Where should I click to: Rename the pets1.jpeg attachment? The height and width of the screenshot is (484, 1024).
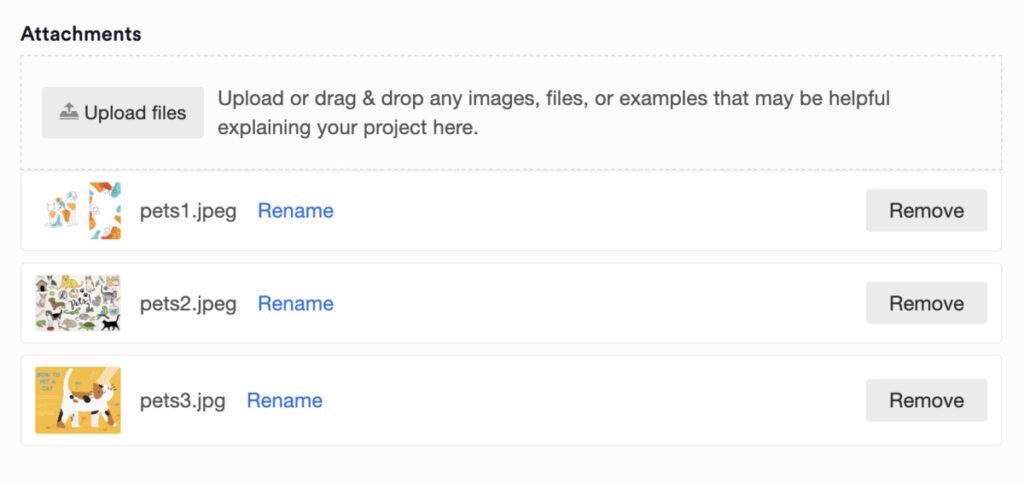coord(295,211)
